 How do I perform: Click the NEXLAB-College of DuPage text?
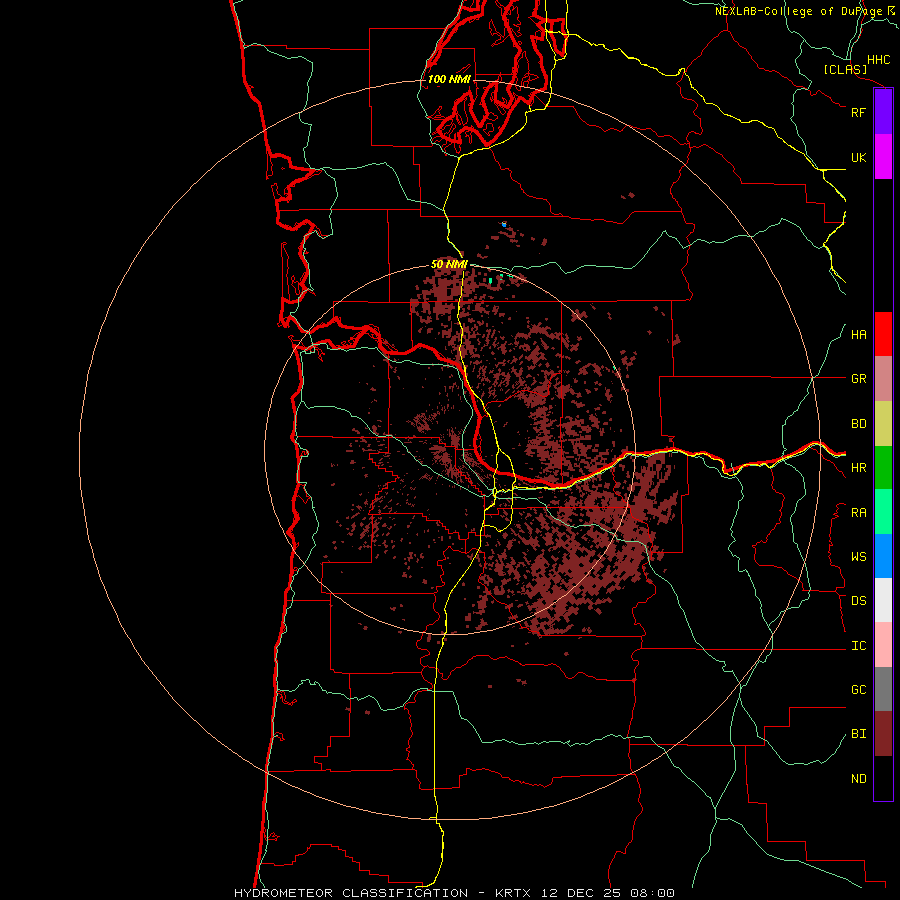(798, 11)
